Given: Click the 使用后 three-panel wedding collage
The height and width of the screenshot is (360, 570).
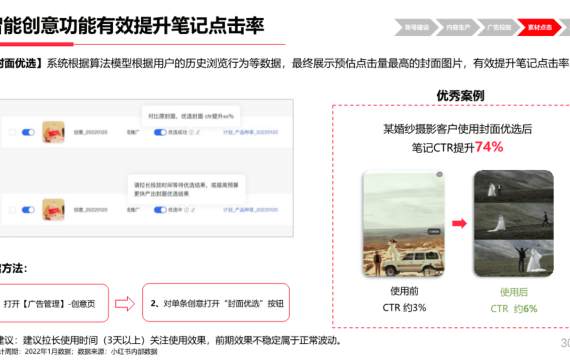Looking at the screenshot, I should [x=514, y=224].
